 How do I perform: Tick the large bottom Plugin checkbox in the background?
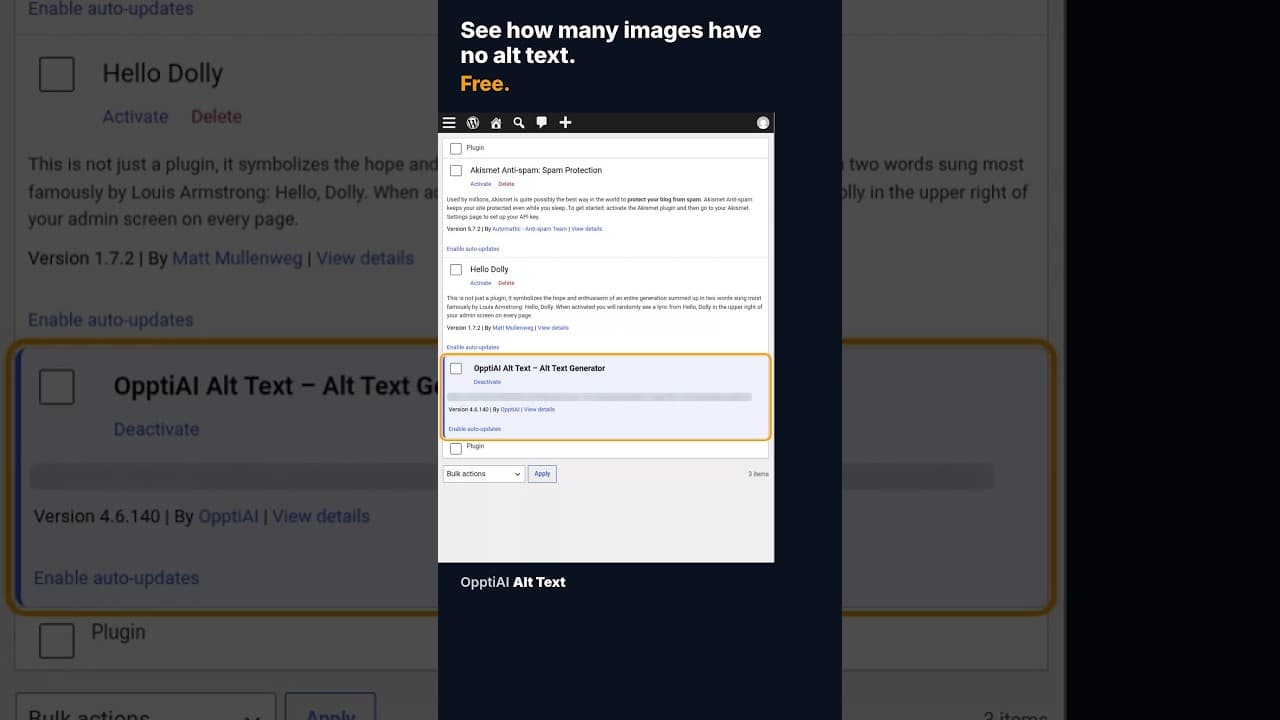pyautogui.click(x=57, y=641)
